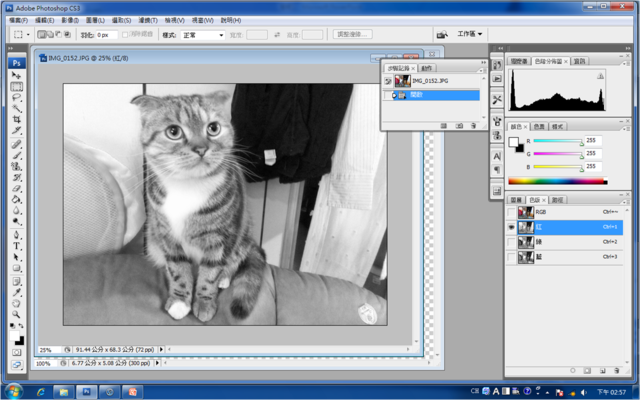Screen dimensions: 640x400
Task: Select the Healing Brush tool
Action: click(x=16, y=144)
